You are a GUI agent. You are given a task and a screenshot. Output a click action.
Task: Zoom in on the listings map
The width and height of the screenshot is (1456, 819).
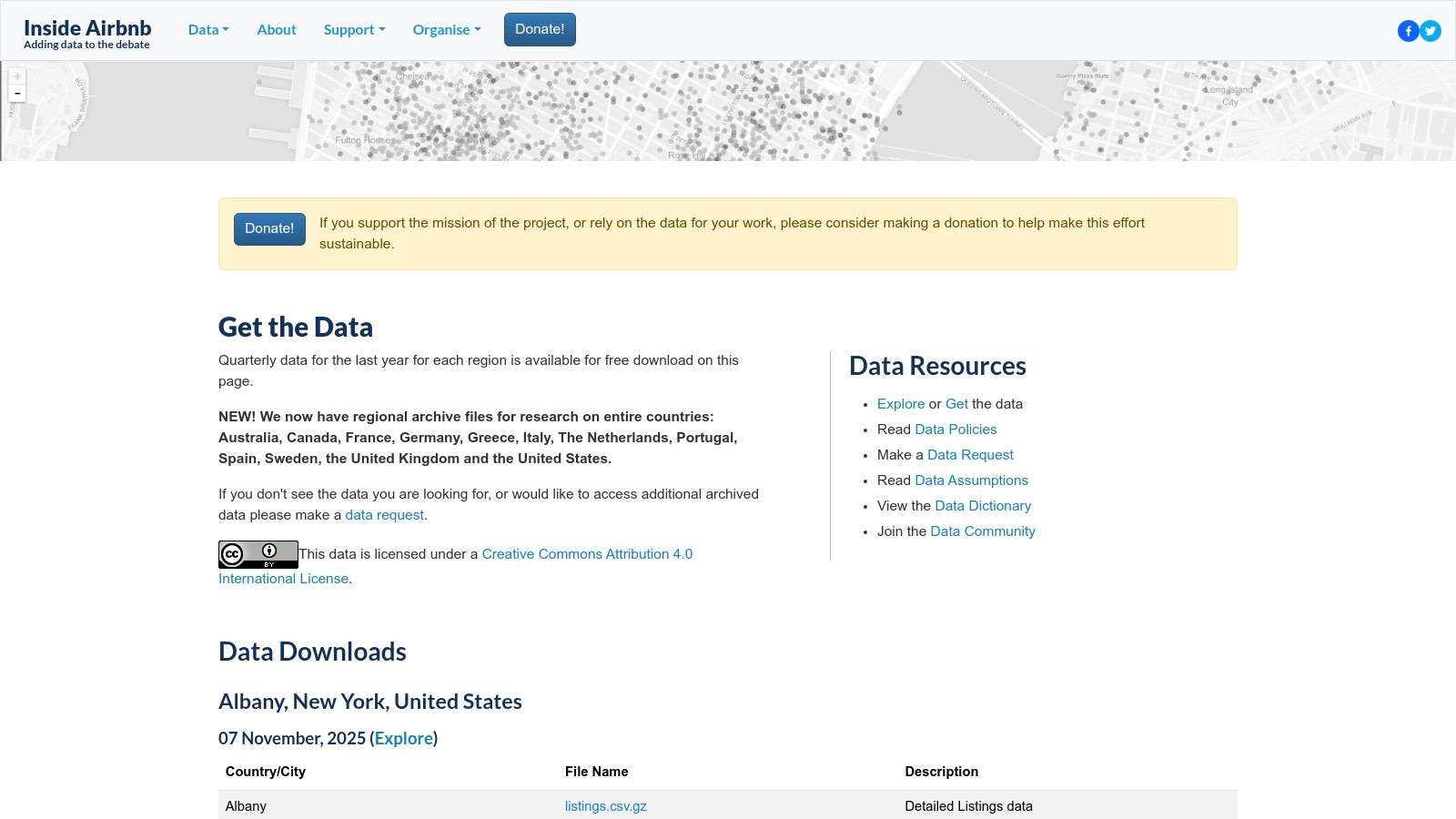click(x=16, y=76)
